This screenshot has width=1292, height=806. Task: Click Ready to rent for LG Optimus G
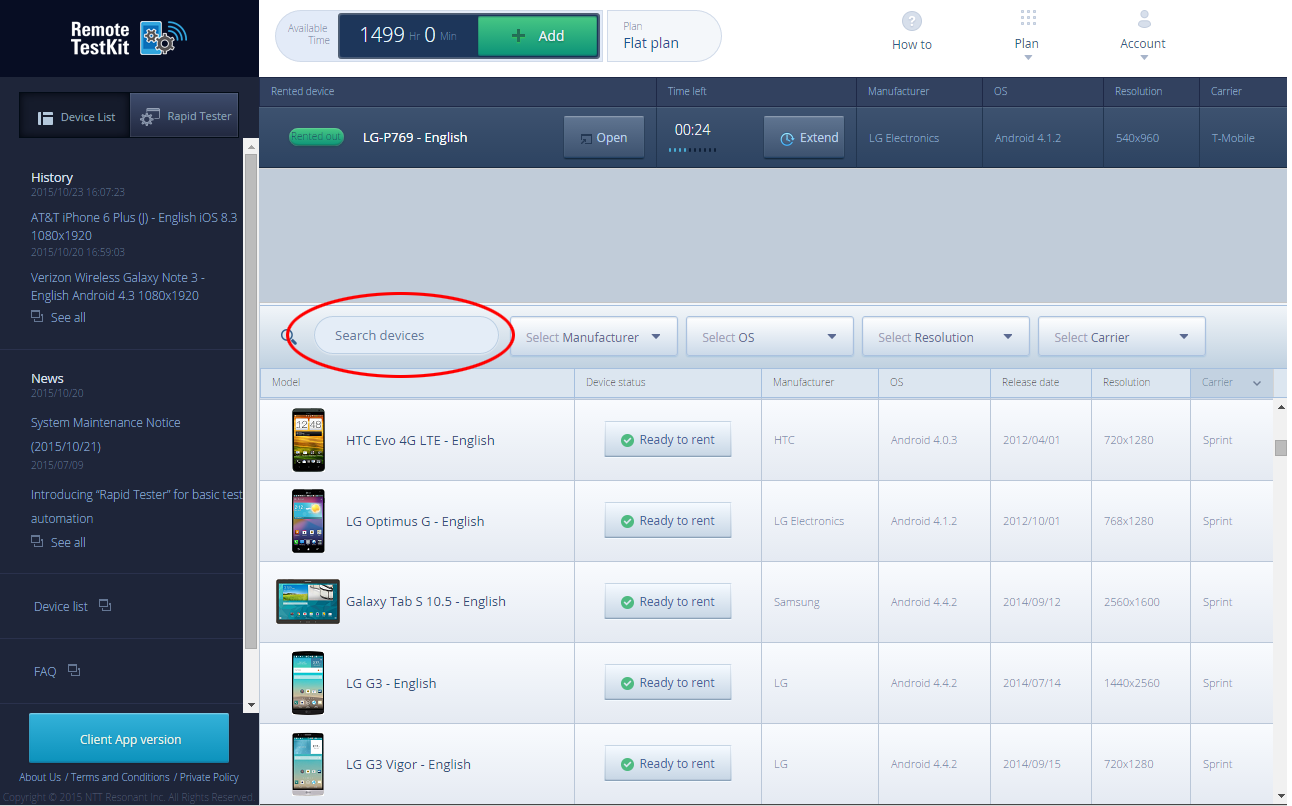point(668,521)
